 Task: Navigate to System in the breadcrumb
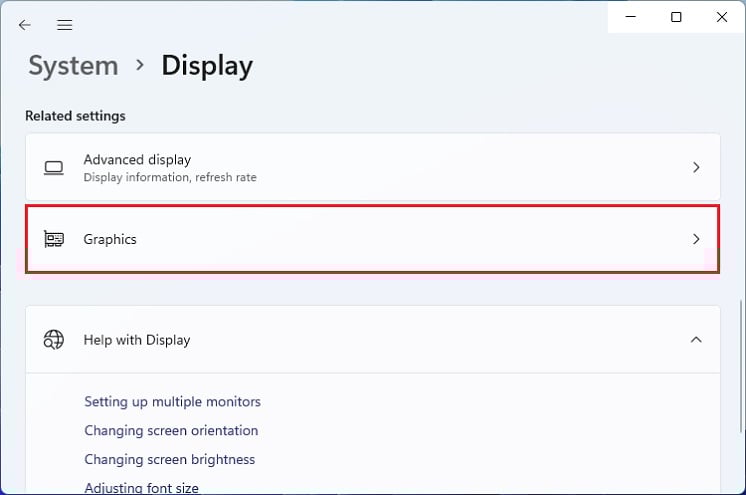pos(73,66)
